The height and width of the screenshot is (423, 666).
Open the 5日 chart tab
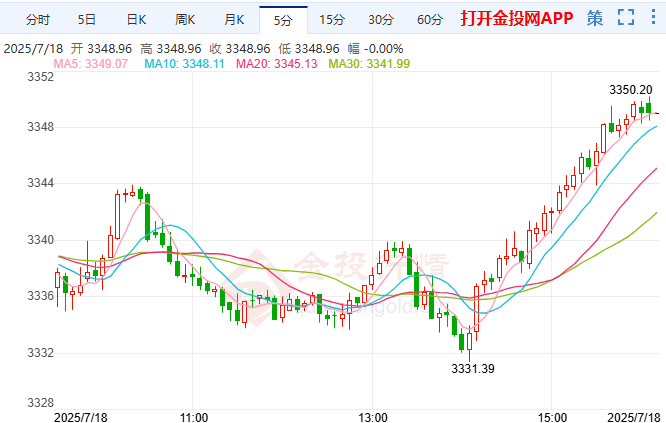click(x=87, y=20)
